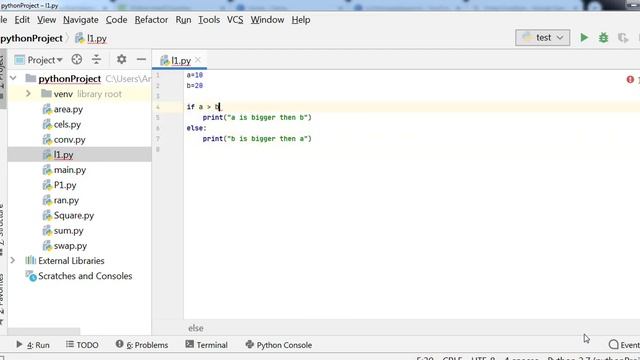This screenshot has height=360, width=640.
Task: Hide the Project tool window
Action: point(141,60)
